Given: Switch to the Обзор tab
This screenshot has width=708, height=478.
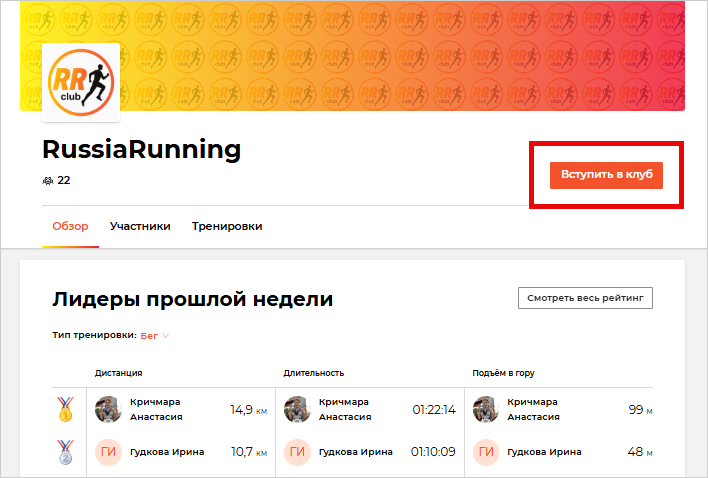Looking at the screenshot, I should pyautogui.click(x=71, y=226).
